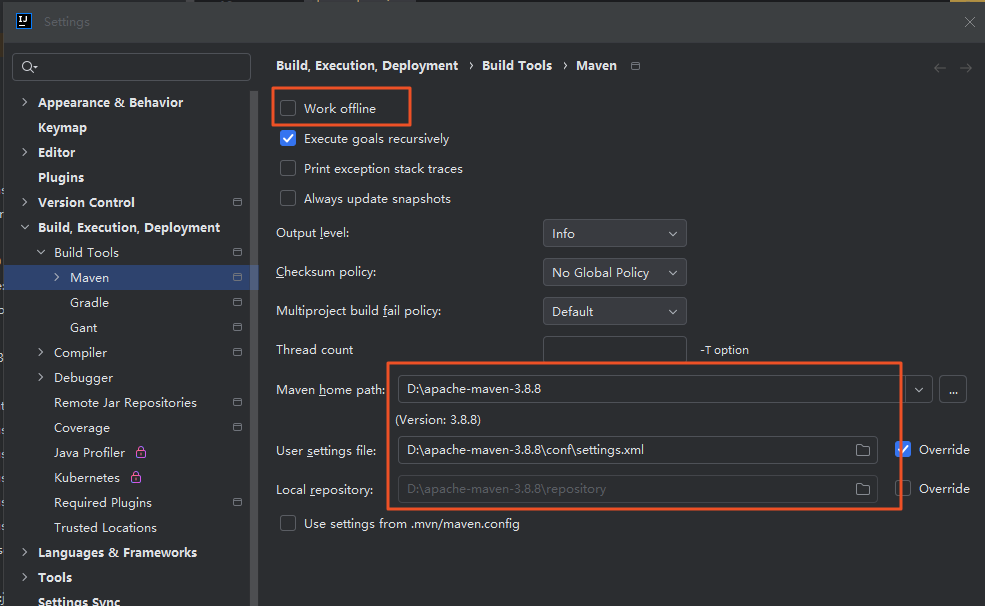Screen dimensions: 985x606
Task: Close the Settings dialog
Action: click(x=969, y=22)
